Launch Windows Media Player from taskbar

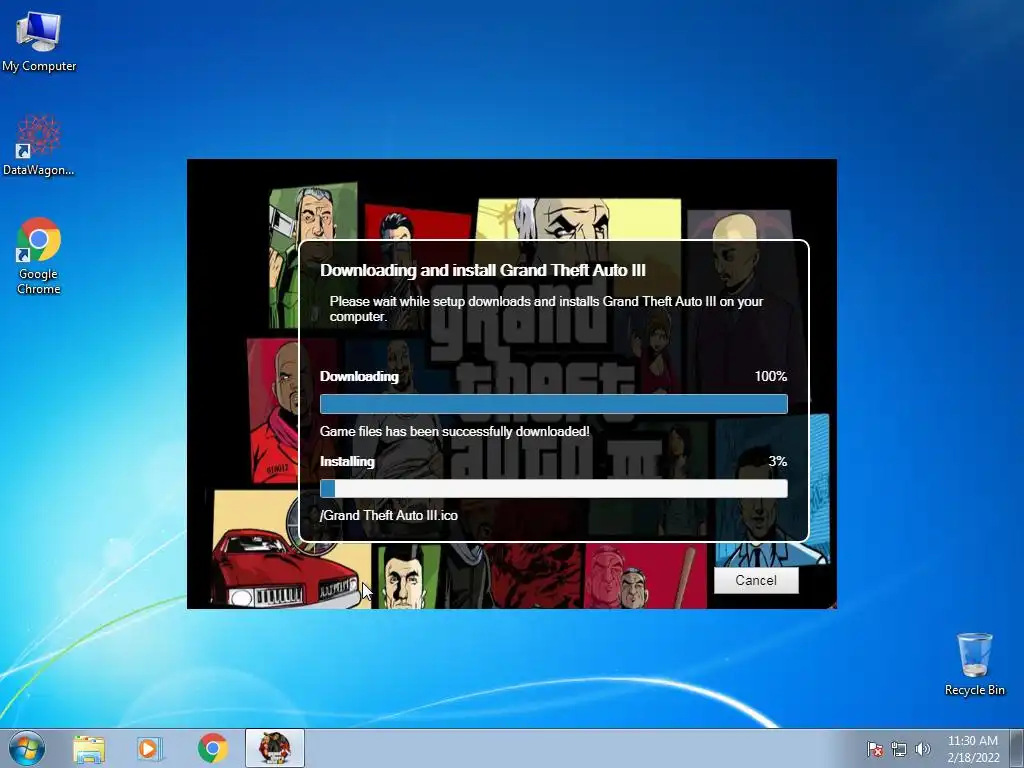150,749
